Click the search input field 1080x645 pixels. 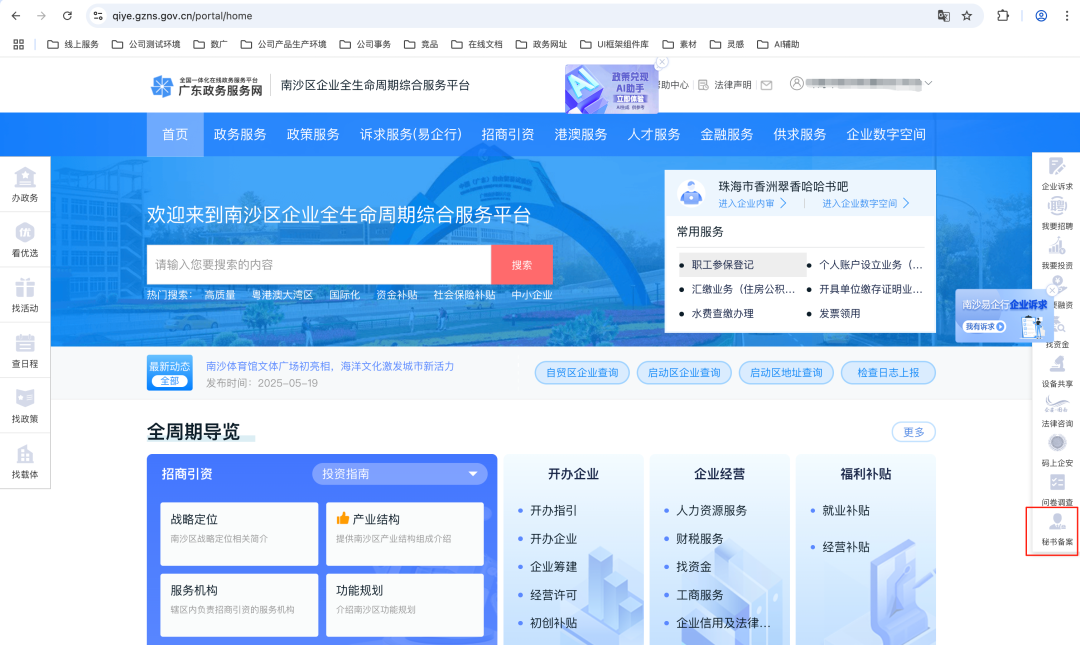tap(318, 264)
